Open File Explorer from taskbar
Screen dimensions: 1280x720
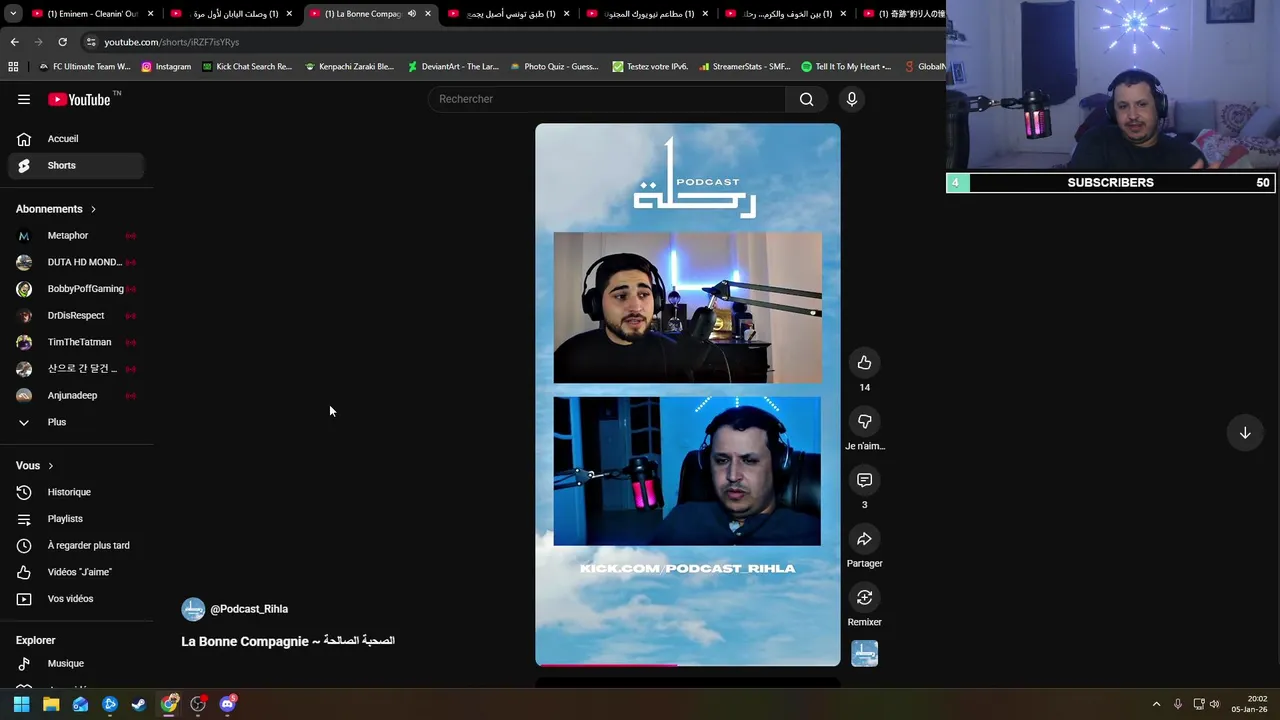51,704
